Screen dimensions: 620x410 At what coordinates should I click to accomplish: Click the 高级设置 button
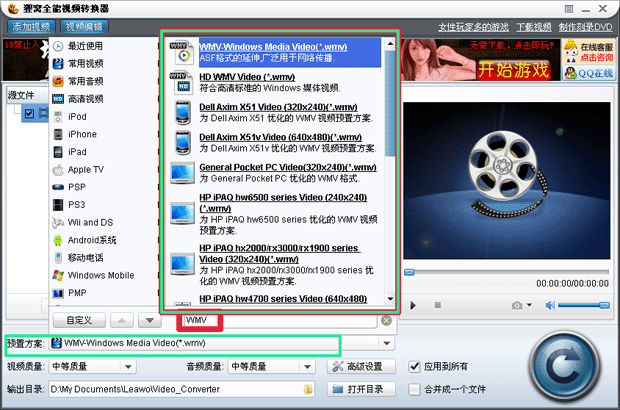click(361, 367)
